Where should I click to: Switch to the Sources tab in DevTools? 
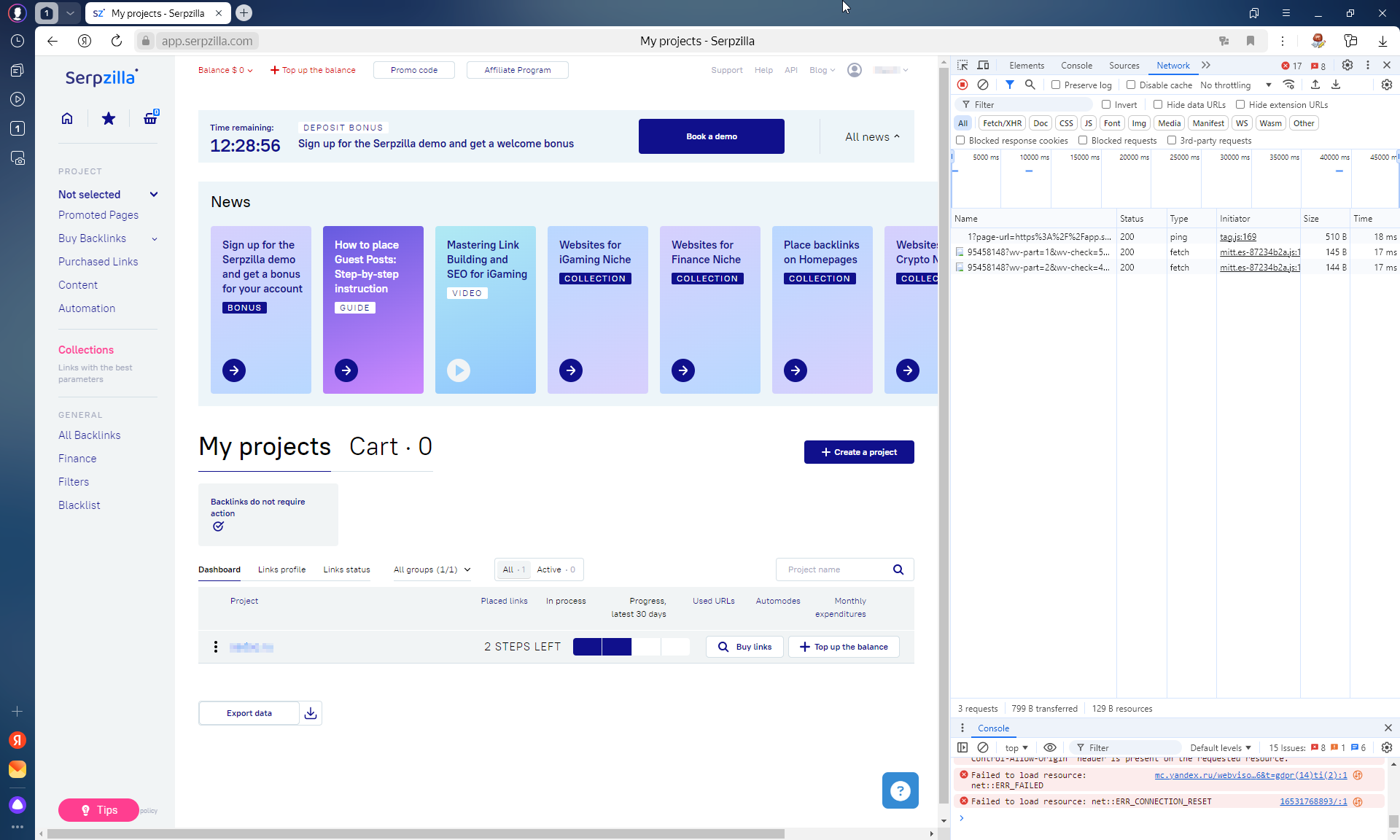tap(1124, 66)
